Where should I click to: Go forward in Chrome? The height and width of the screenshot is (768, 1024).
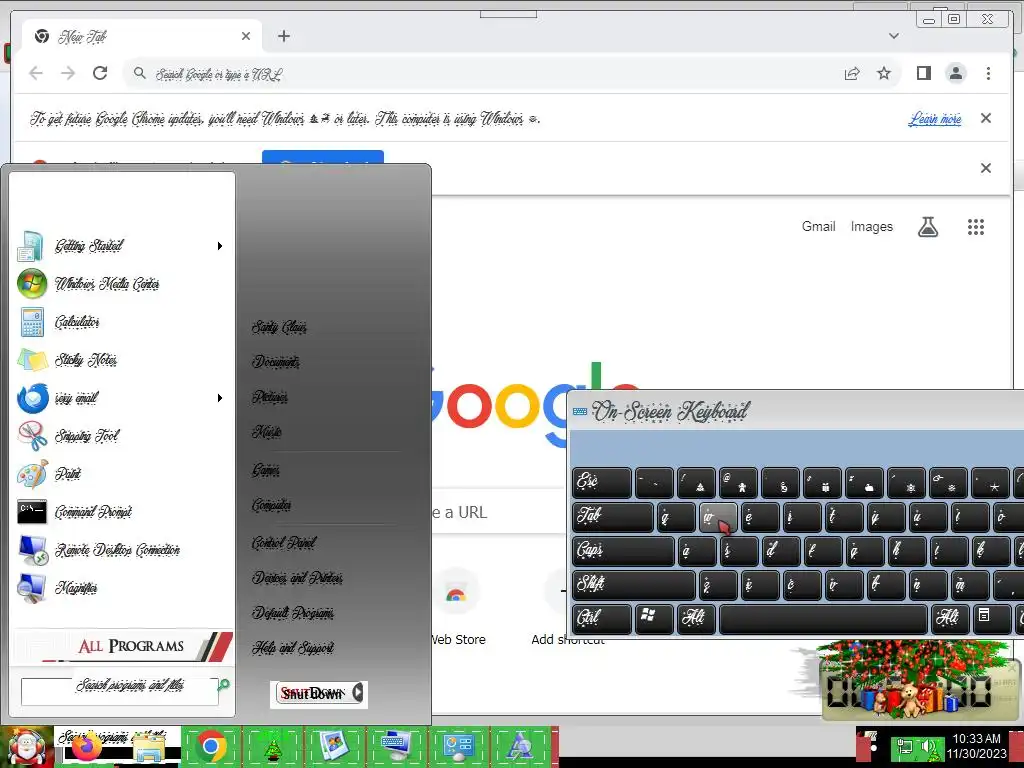tap(68, 73)
